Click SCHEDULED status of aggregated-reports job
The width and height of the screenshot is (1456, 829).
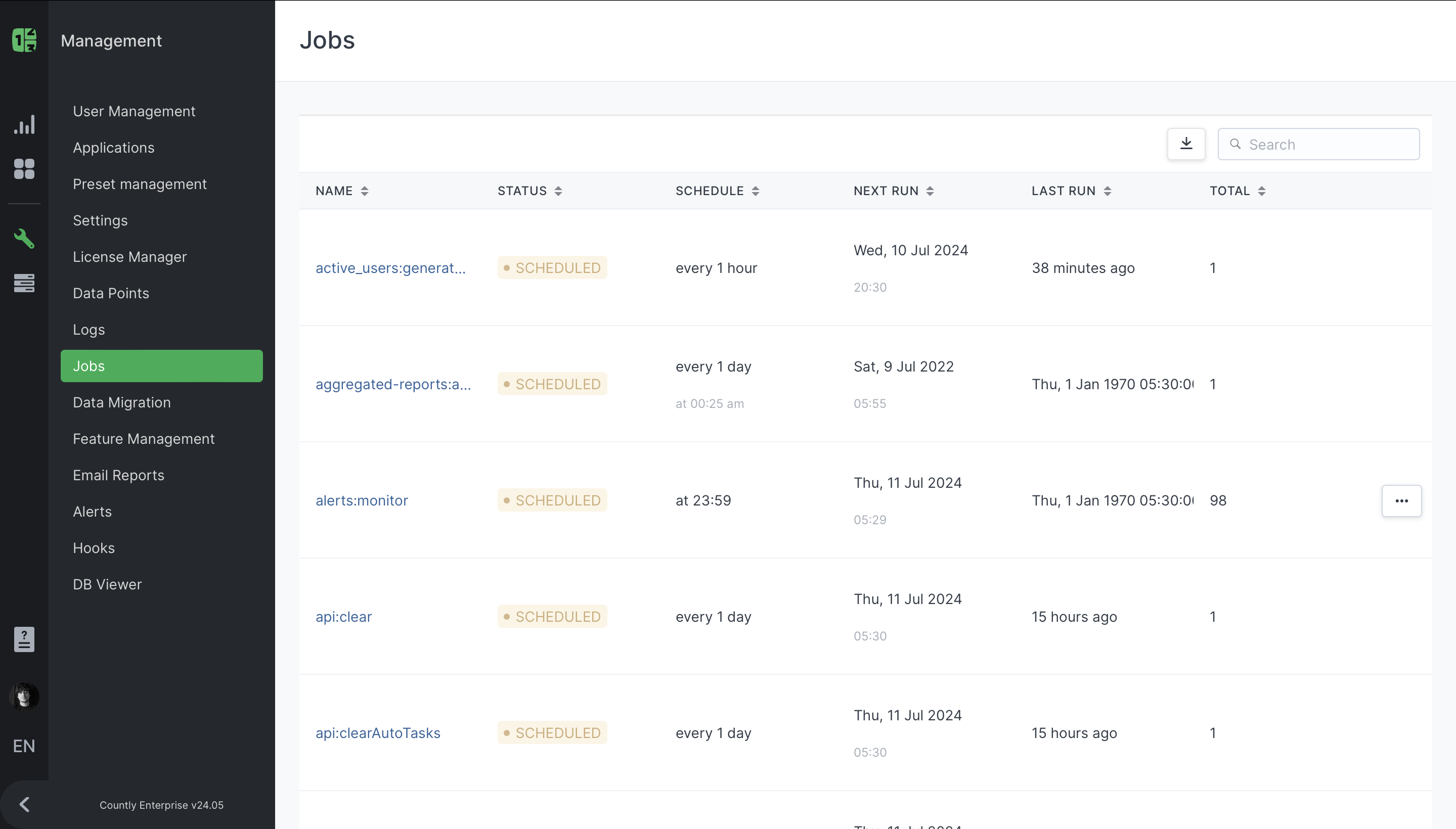click(552, 384)
